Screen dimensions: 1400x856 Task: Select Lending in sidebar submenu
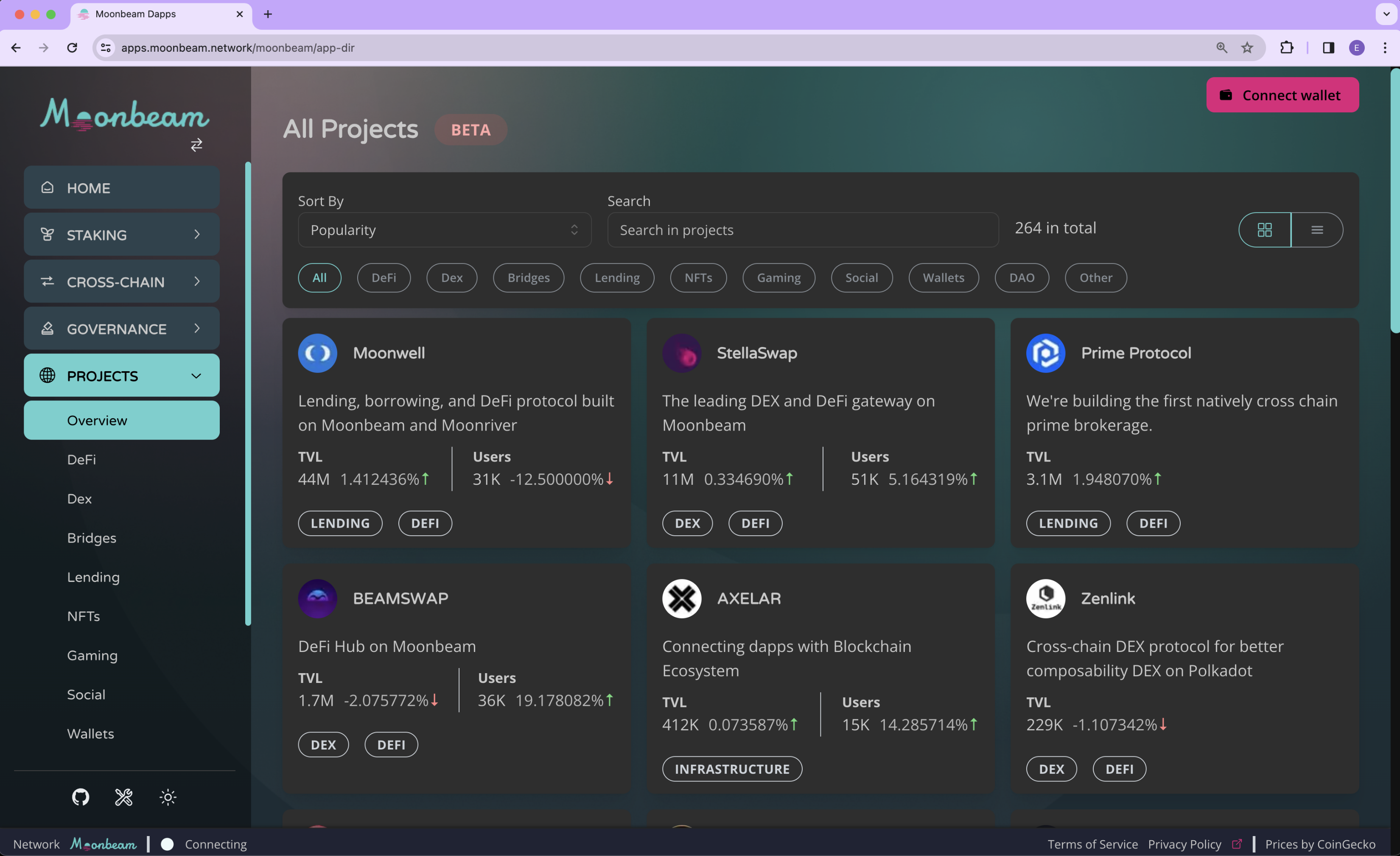point(93,577)
